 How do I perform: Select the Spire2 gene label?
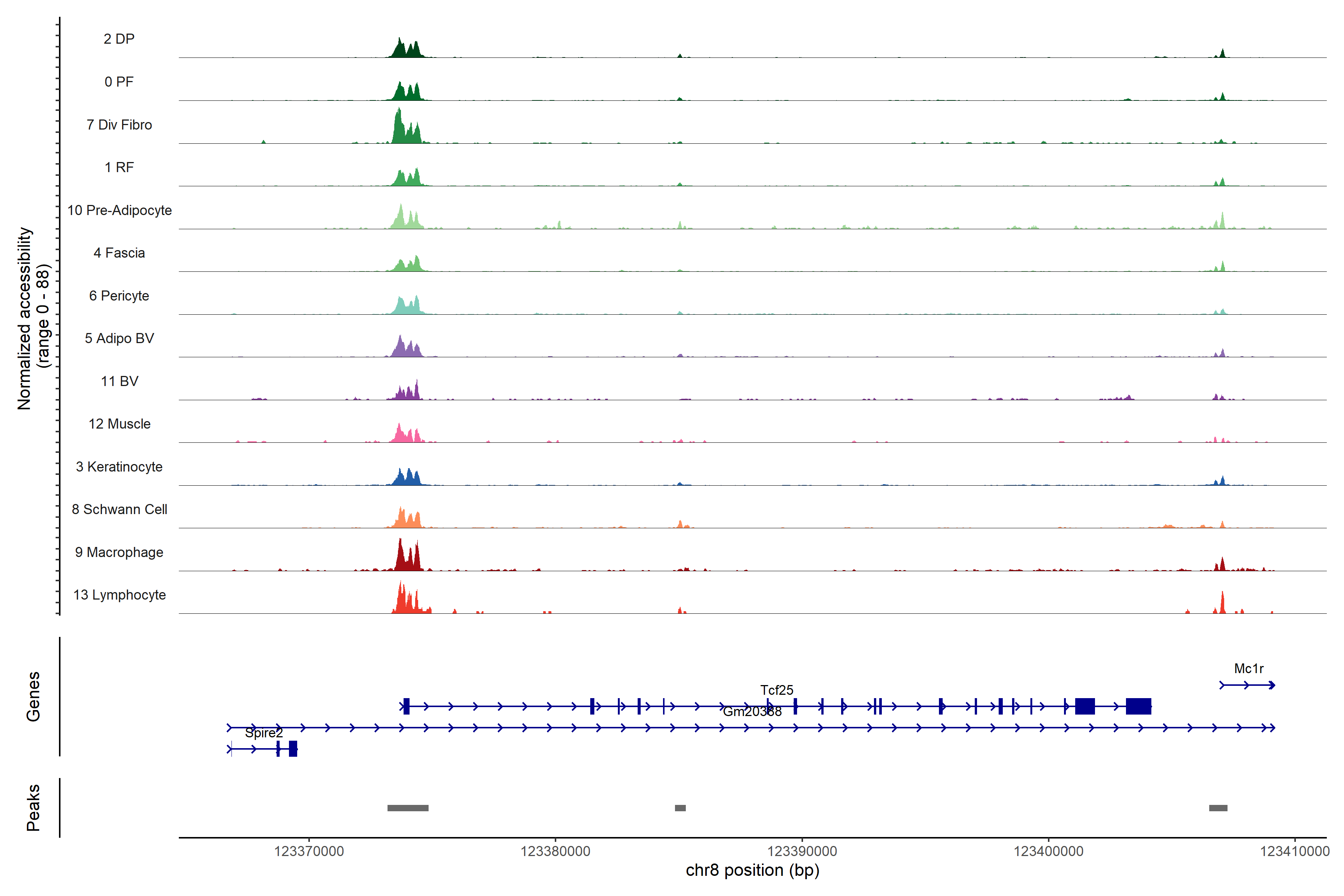(264, 733)
